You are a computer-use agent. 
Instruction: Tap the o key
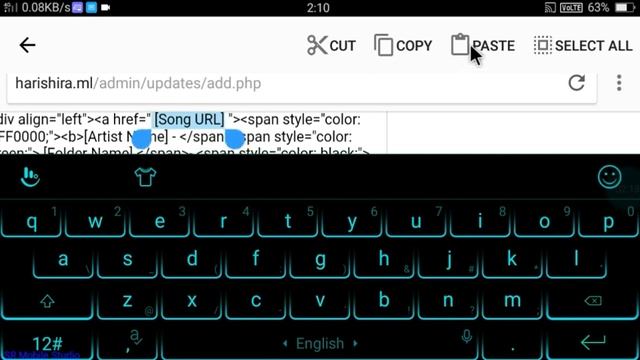click(544, 221)
